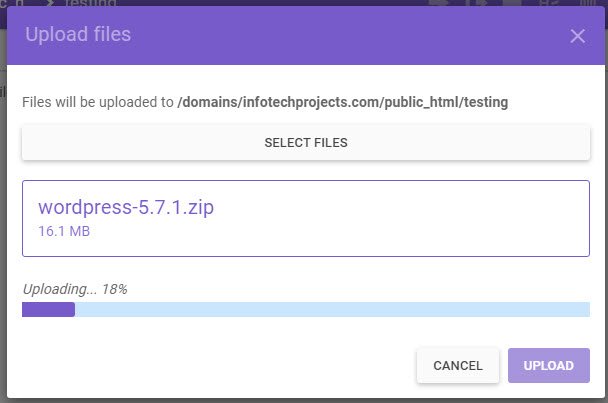Click the destination path /domains/infotechprojects.com/public_html/testing
Screen dimensions: 608x403
(342, 102)
